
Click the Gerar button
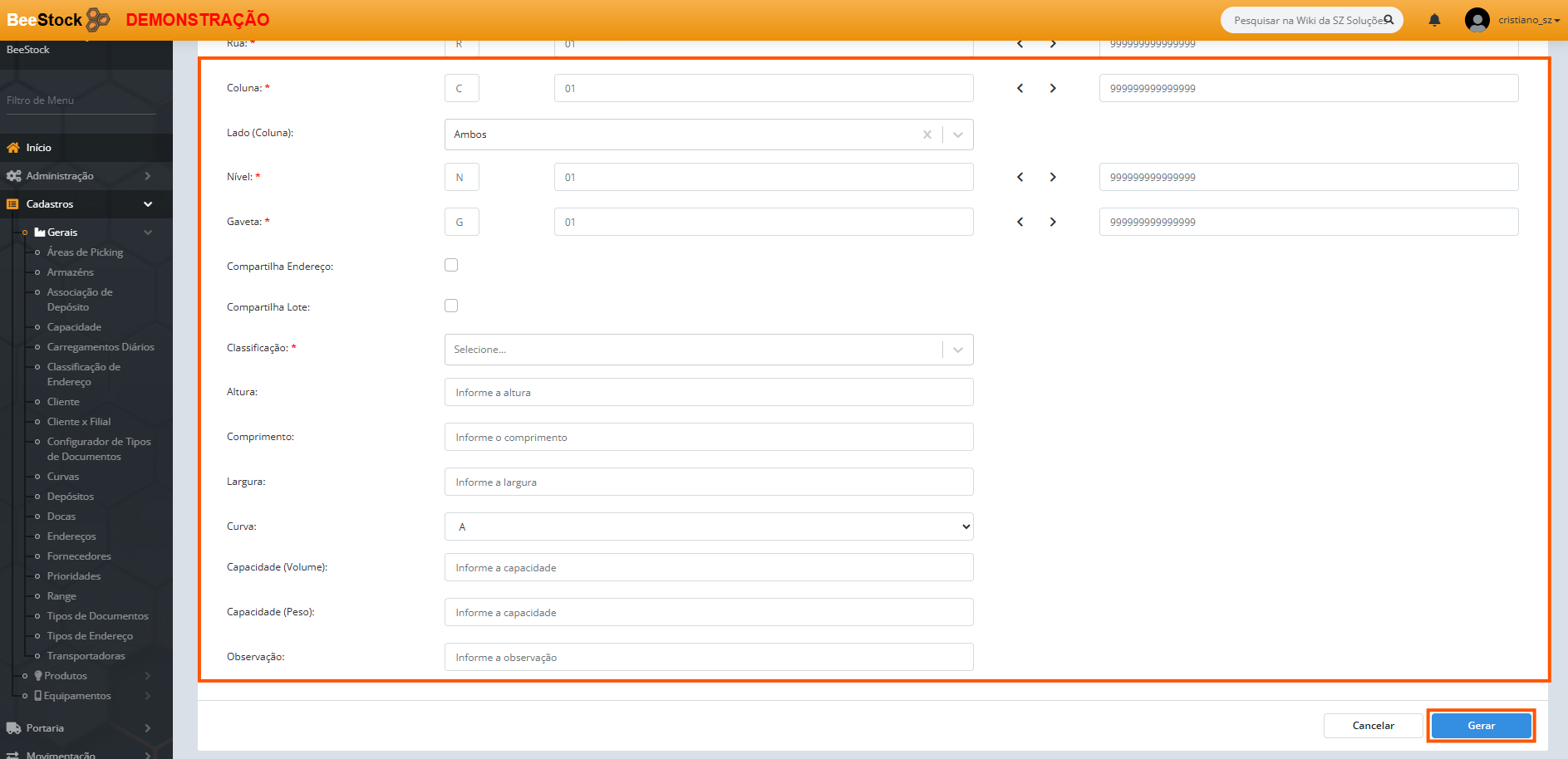tap(1481, 726)
